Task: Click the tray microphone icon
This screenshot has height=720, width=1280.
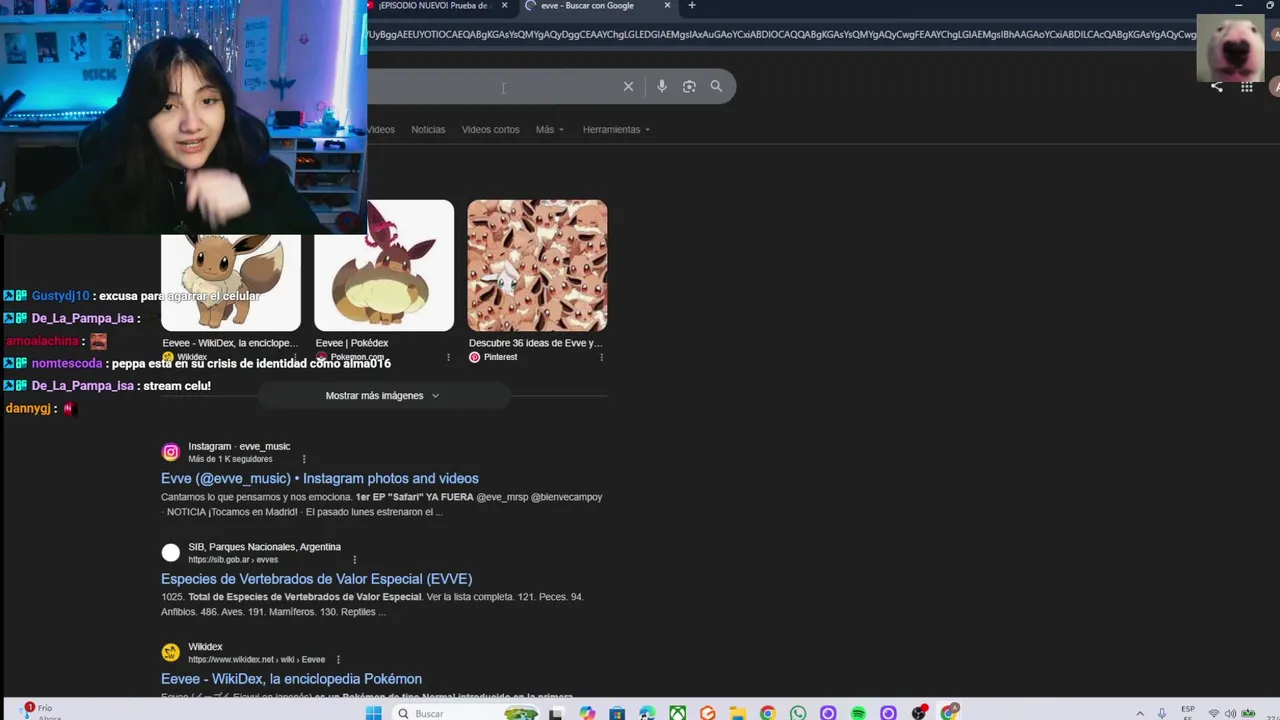Action: 1162,713
